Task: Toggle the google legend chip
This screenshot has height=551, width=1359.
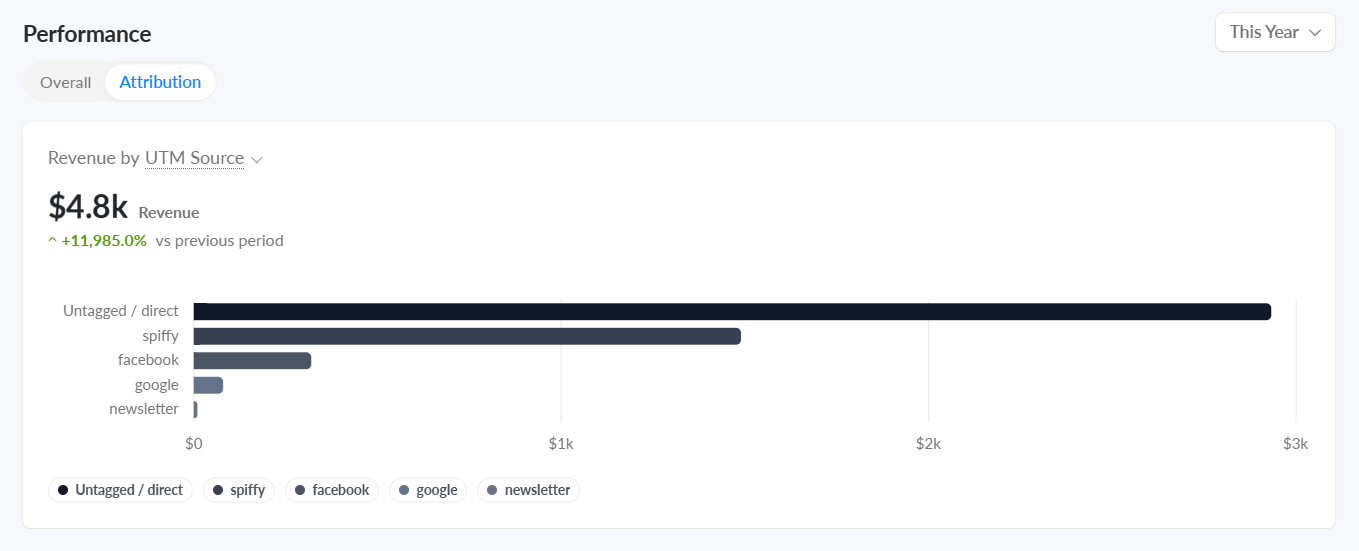Action: 428,490
